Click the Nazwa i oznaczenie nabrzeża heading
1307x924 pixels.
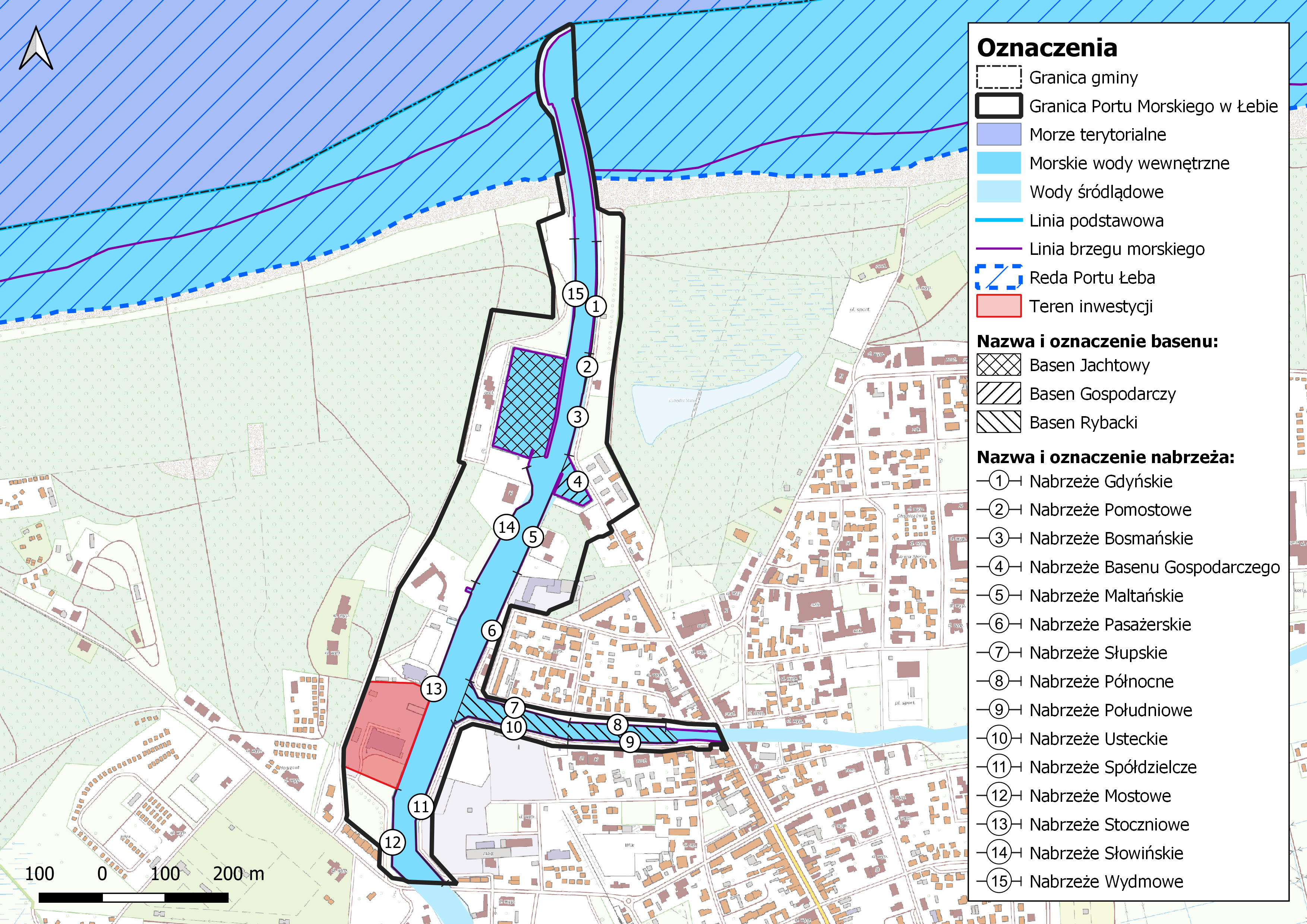point(1105,457)
